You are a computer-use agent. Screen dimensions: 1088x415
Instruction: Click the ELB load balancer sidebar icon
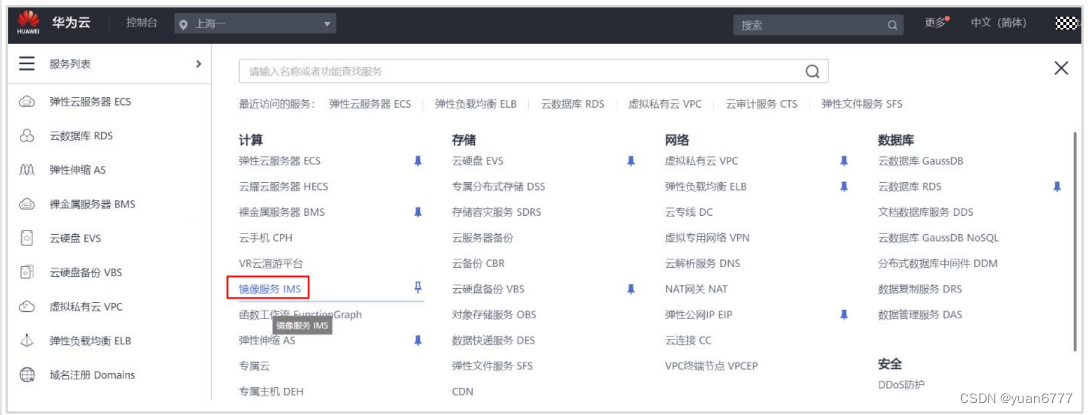tap(27, 341)
